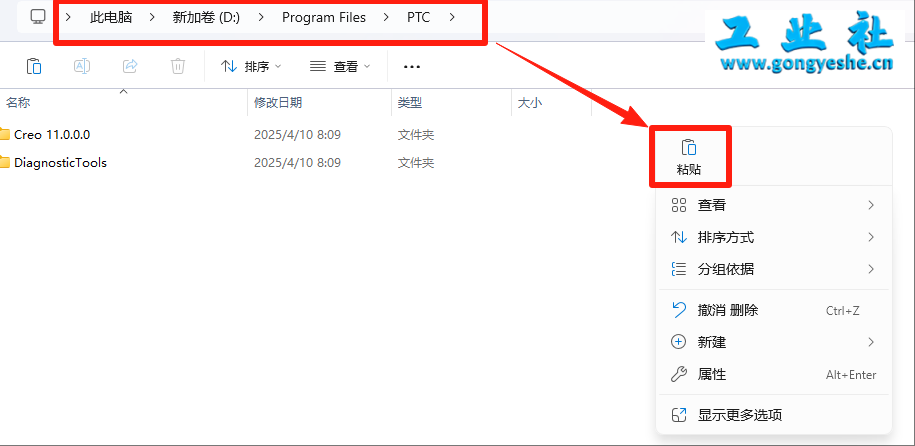The width and height of the screenshot is (915, 446).
Task: Open the three-dots more options menu
Action: click(412, 67)
